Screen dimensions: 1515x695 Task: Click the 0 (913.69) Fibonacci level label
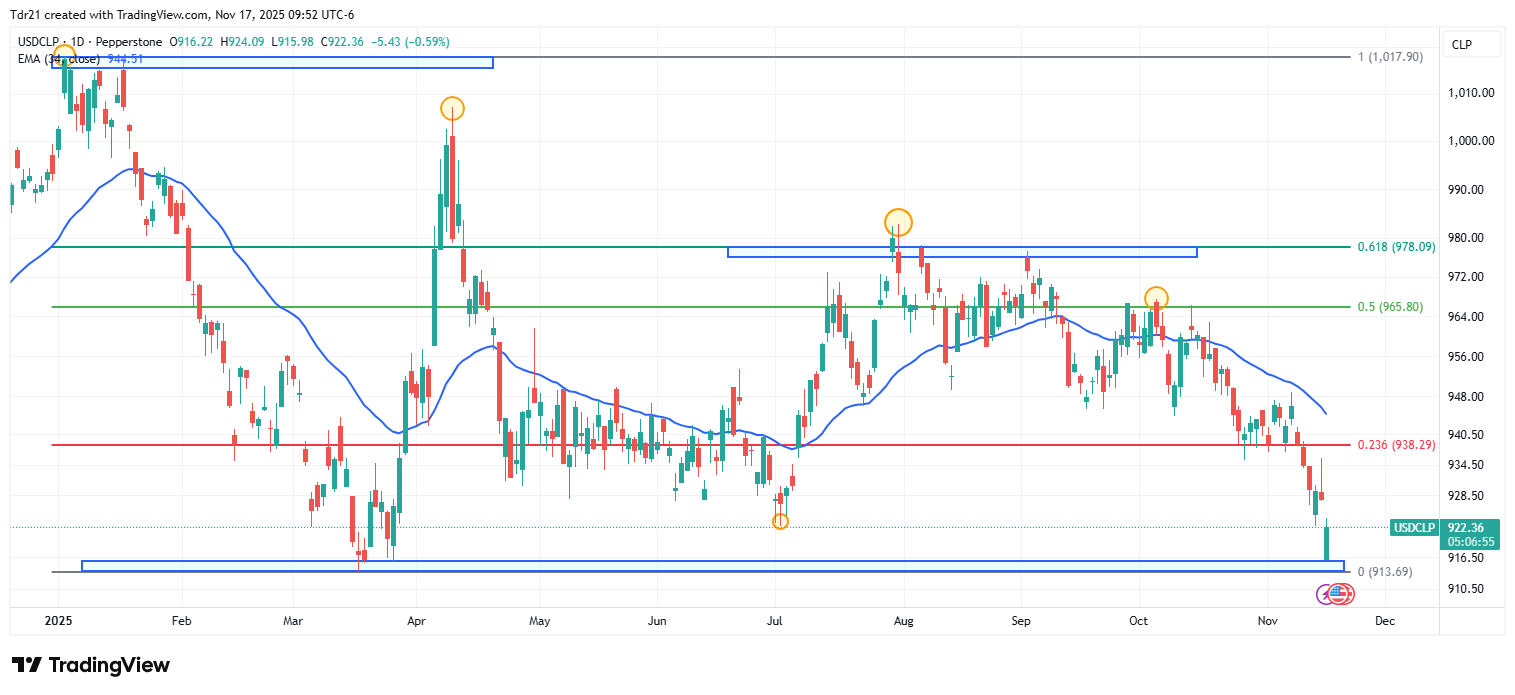[x=1384, y=572]
